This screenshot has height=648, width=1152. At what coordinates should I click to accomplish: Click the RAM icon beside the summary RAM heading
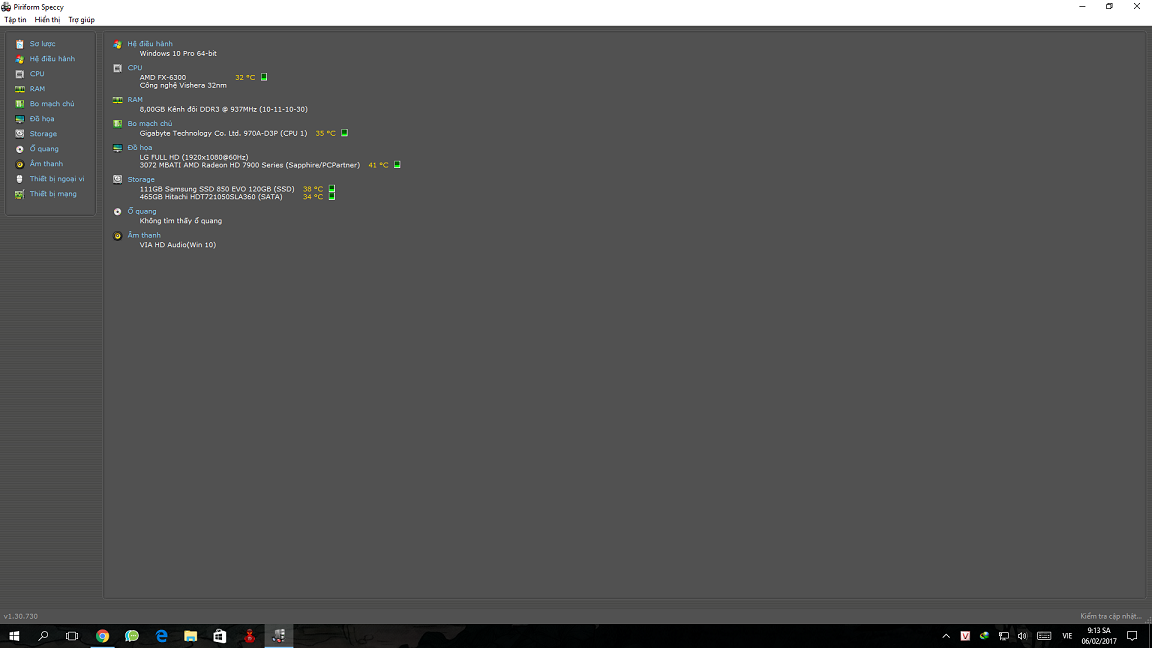[x=118, y=100]
